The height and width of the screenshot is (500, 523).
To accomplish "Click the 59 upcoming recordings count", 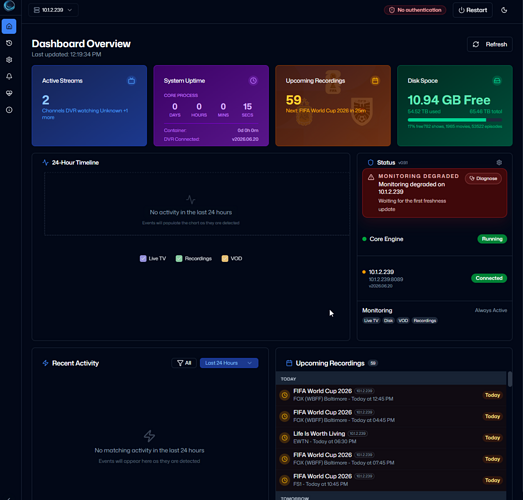I will [294, 100].
